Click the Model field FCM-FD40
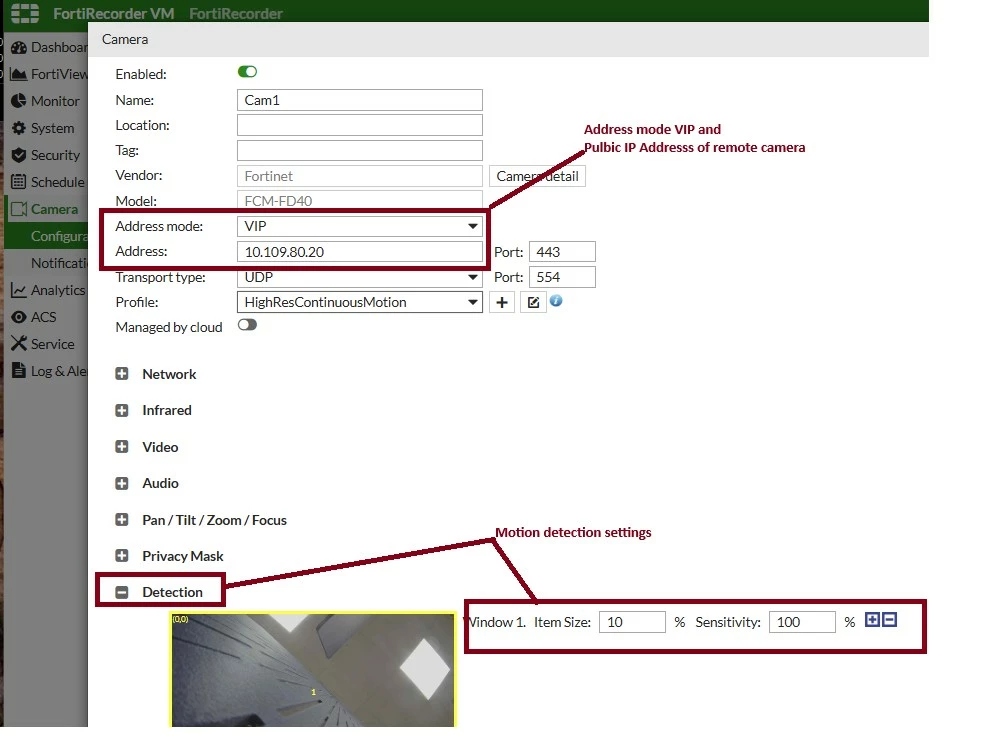The height and width of the screenshot is (742, 986). point(360,201)
